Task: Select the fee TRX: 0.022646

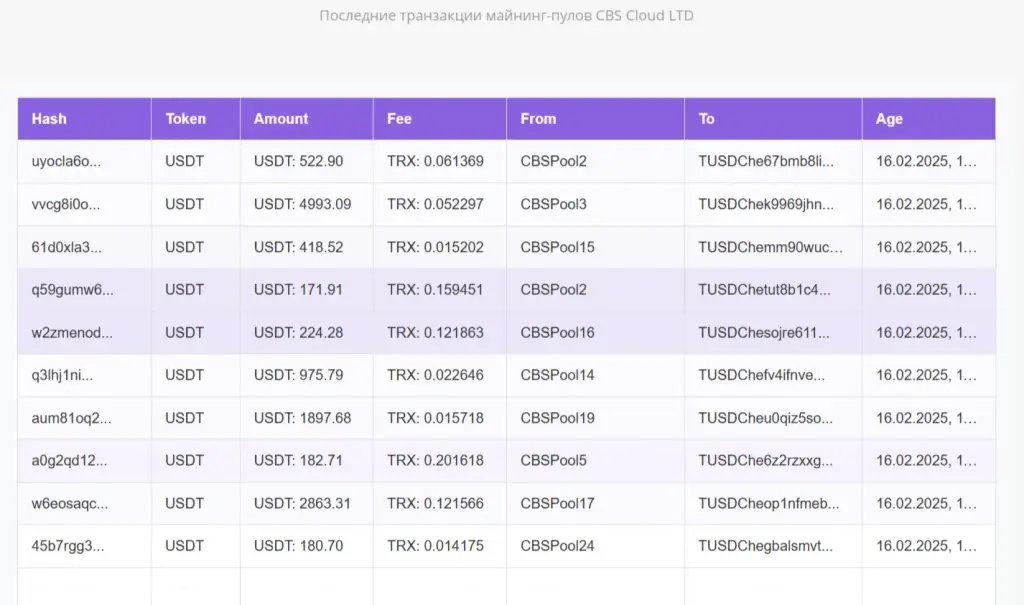Action: (x=435, y=375)
